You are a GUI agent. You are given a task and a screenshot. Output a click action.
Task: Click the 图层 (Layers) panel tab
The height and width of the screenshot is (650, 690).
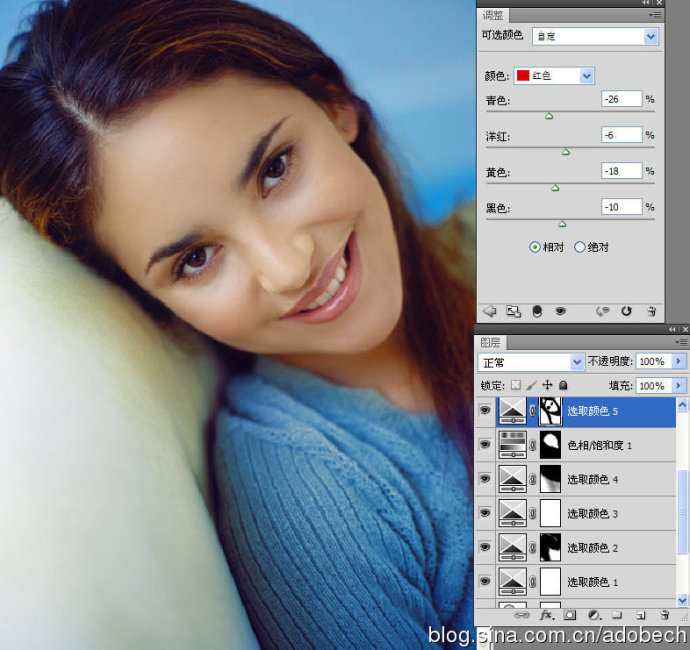(x=492, y=341)
